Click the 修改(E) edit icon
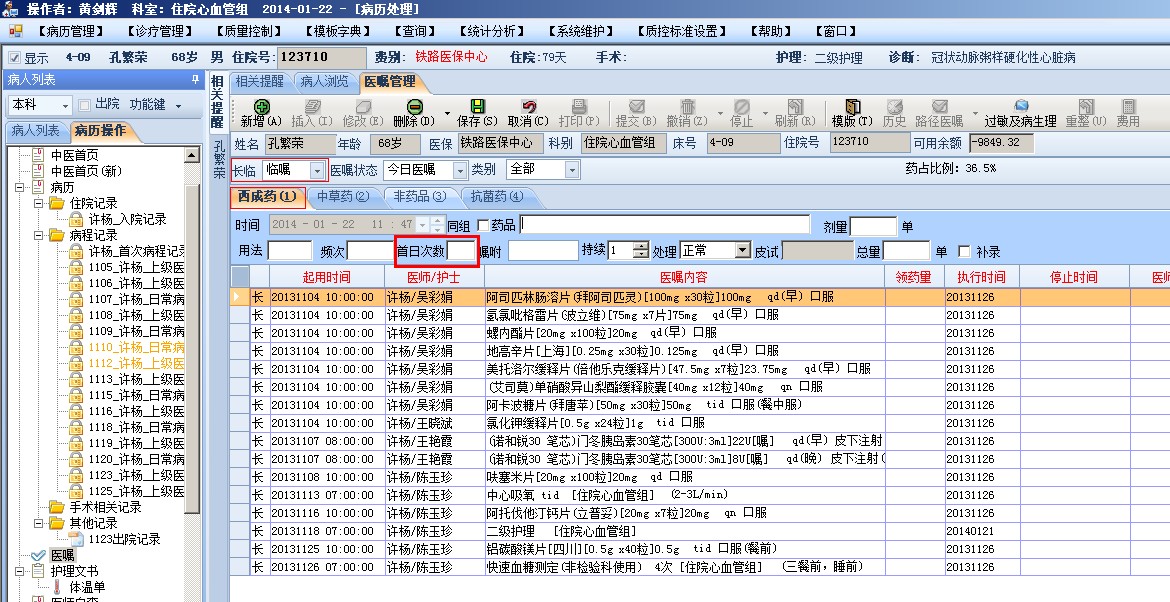1170x602 pixels. coord(363,107)
